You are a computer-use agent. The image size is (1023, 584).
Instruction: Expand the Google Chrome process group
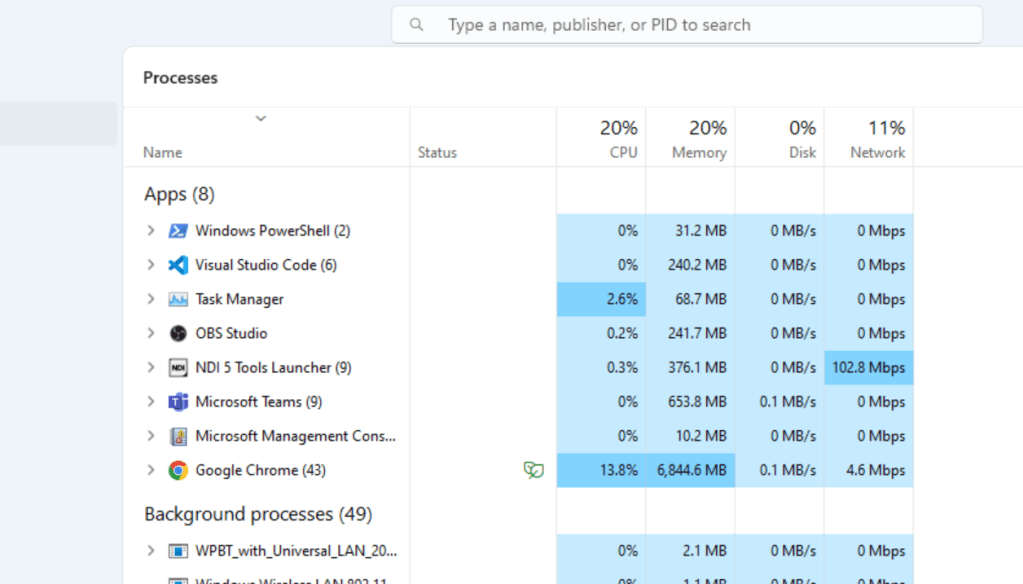151,470
